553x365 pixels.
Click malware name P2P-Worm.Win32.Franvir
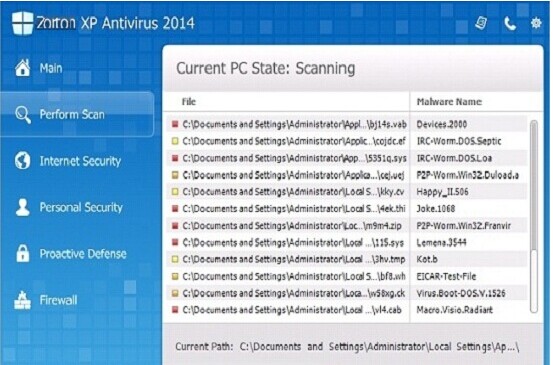(x=463, y=226)
